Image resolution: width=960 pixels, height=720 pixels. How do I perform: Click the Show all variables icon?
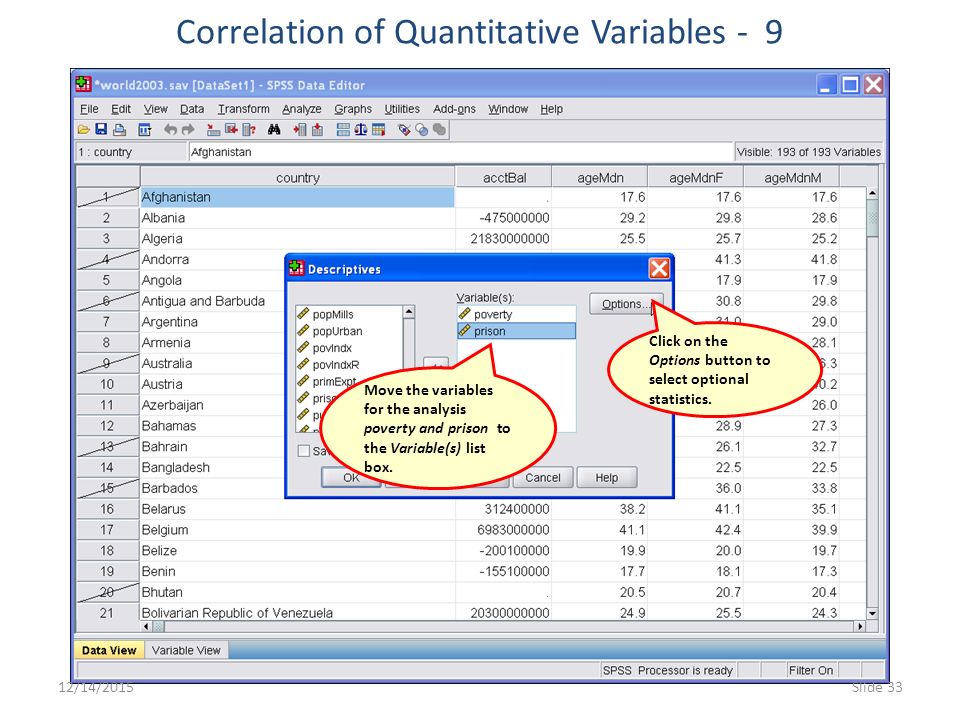pyautogui.click(x=439, y=129)
